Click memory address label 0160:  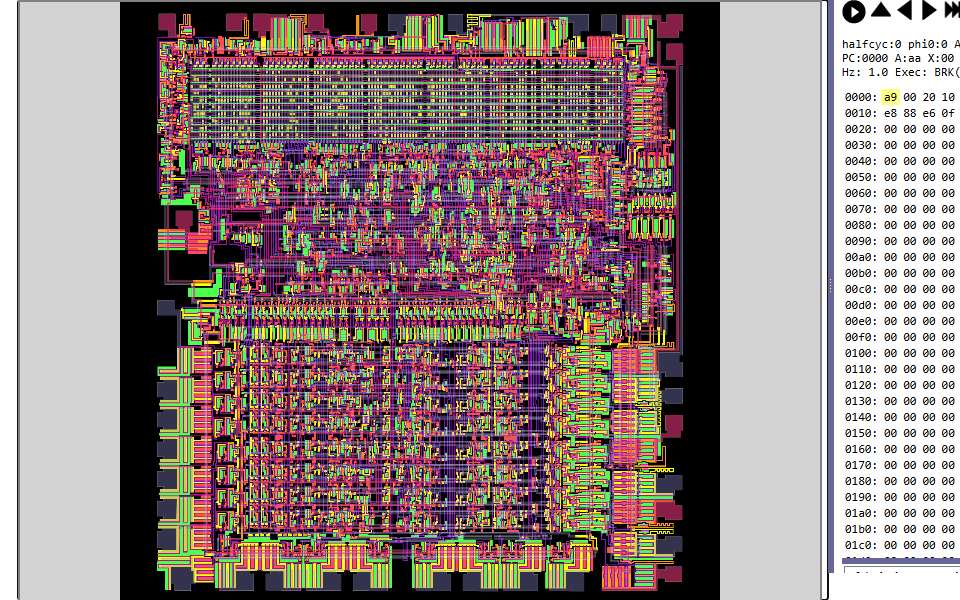tap(861, 449)
